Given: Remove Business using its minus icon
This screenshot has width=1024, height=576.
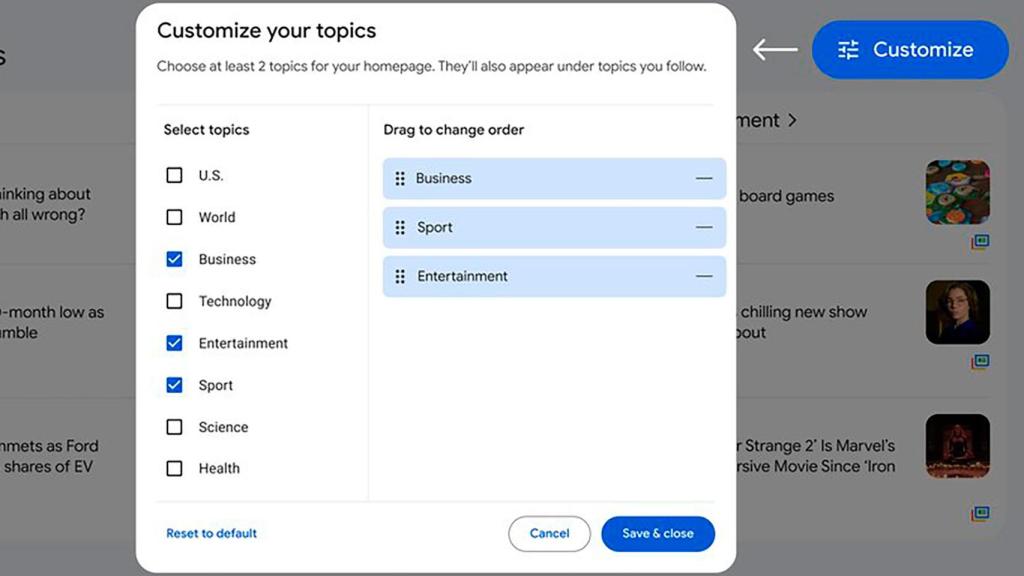Looking at the screenshot, I should [703, 178].
